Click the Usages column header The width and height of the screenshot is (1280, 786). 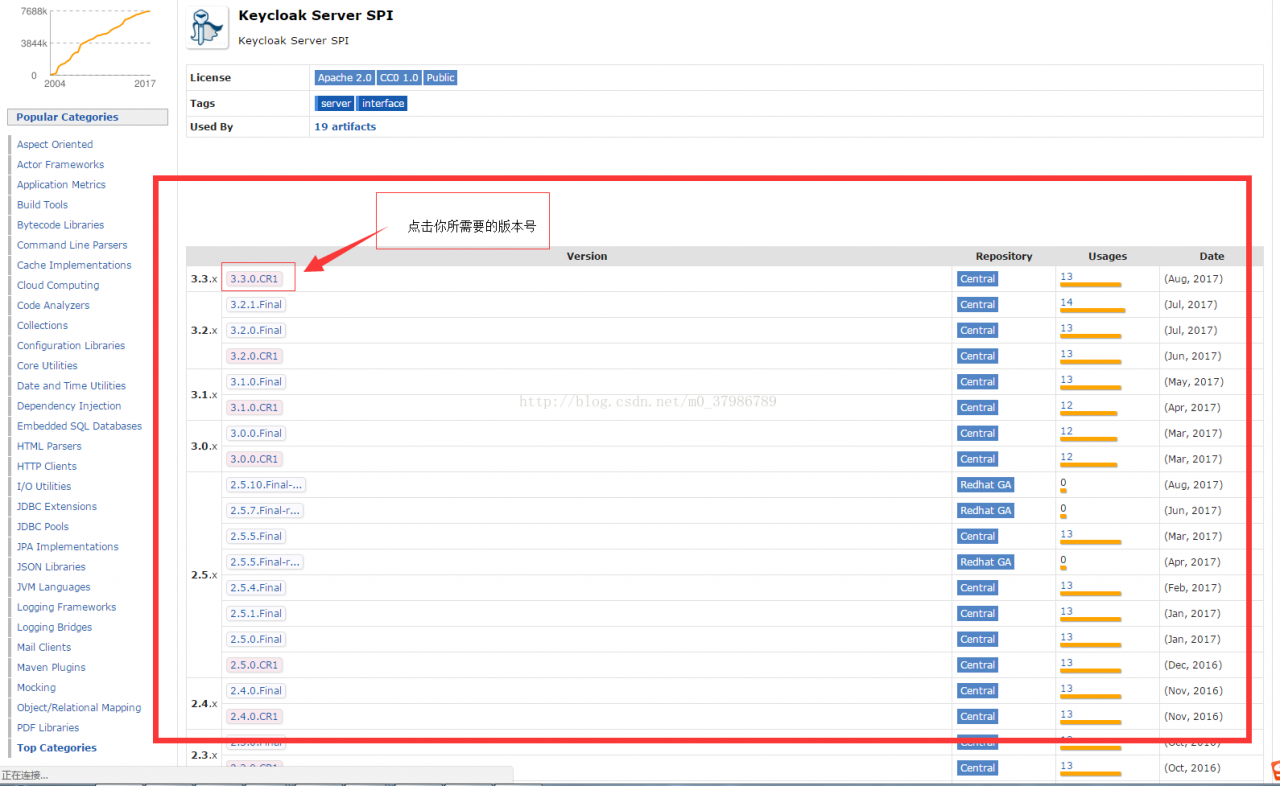coord(1108,257)
